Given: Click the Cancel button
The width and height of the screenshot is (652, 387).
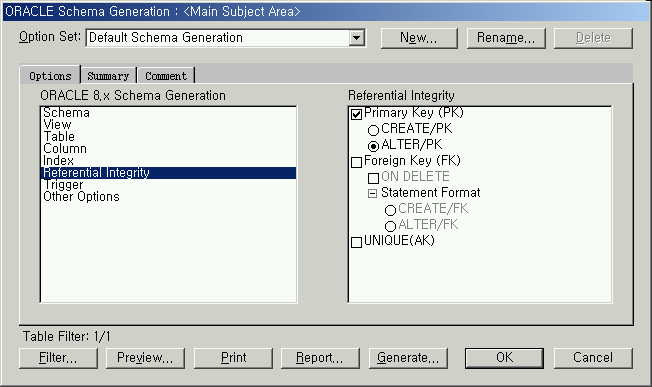Looking at the screenshot, I should click(x=593, y=358).
